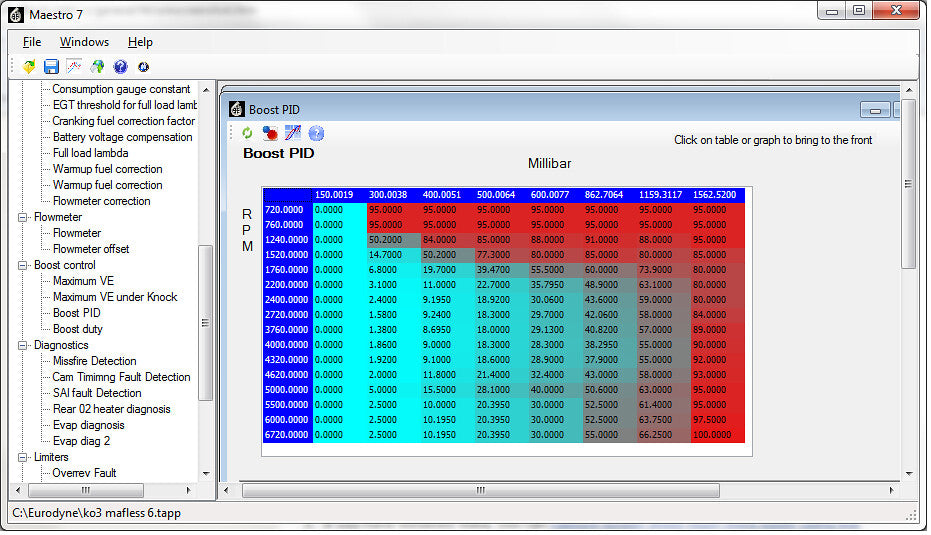Screen dimensions: 931x535
Task: Open the Windows menu
Action: 84,42
